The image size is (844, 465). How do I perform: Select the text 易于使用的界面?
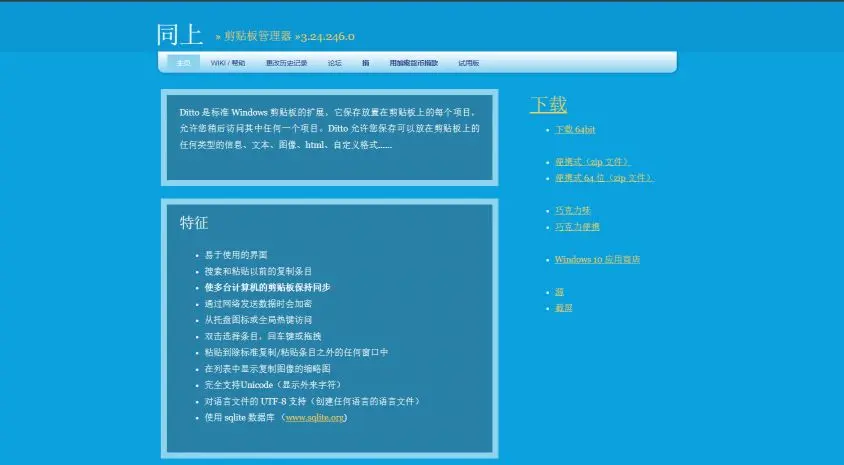tap(236, 255)
